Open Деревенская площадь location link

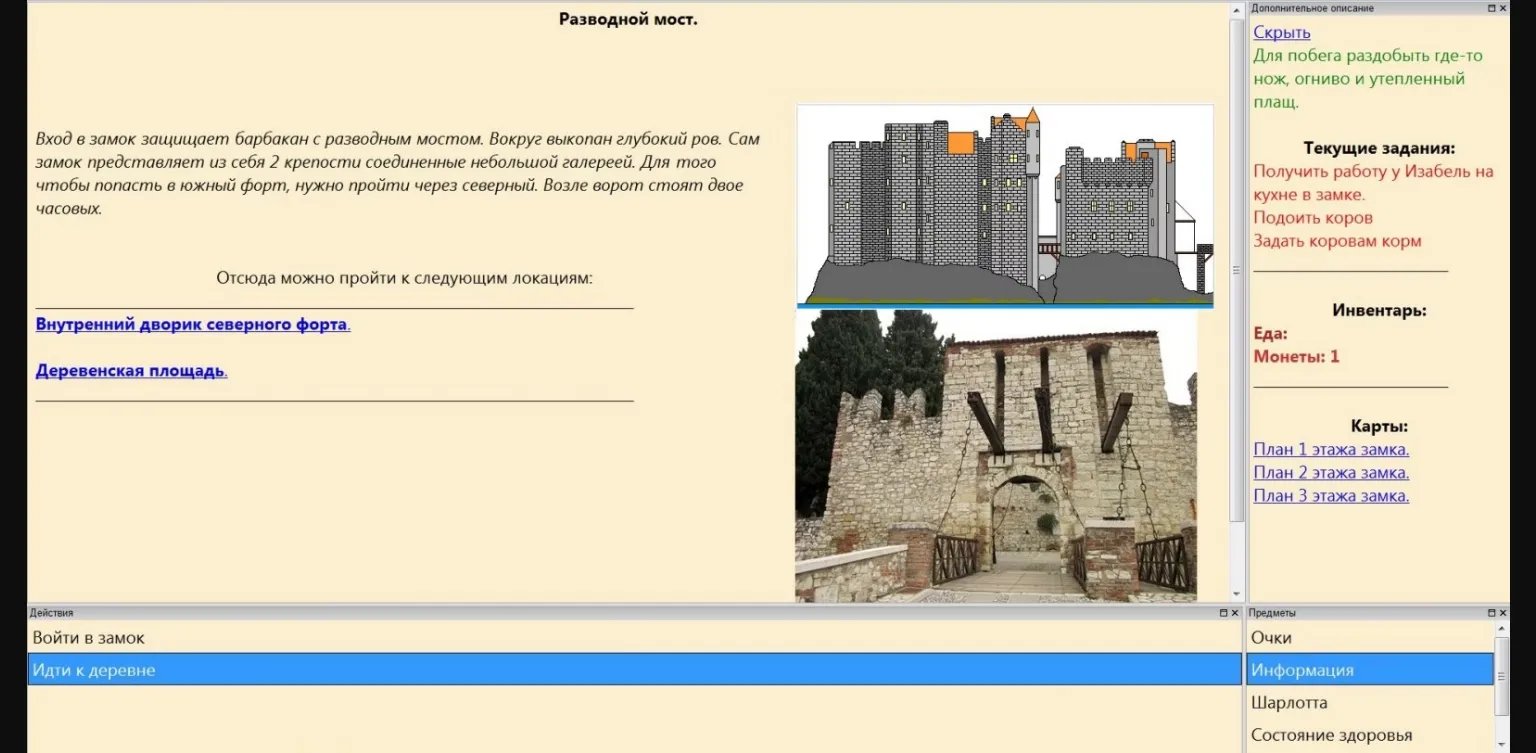pyautogui.click(x=131, y=371)
